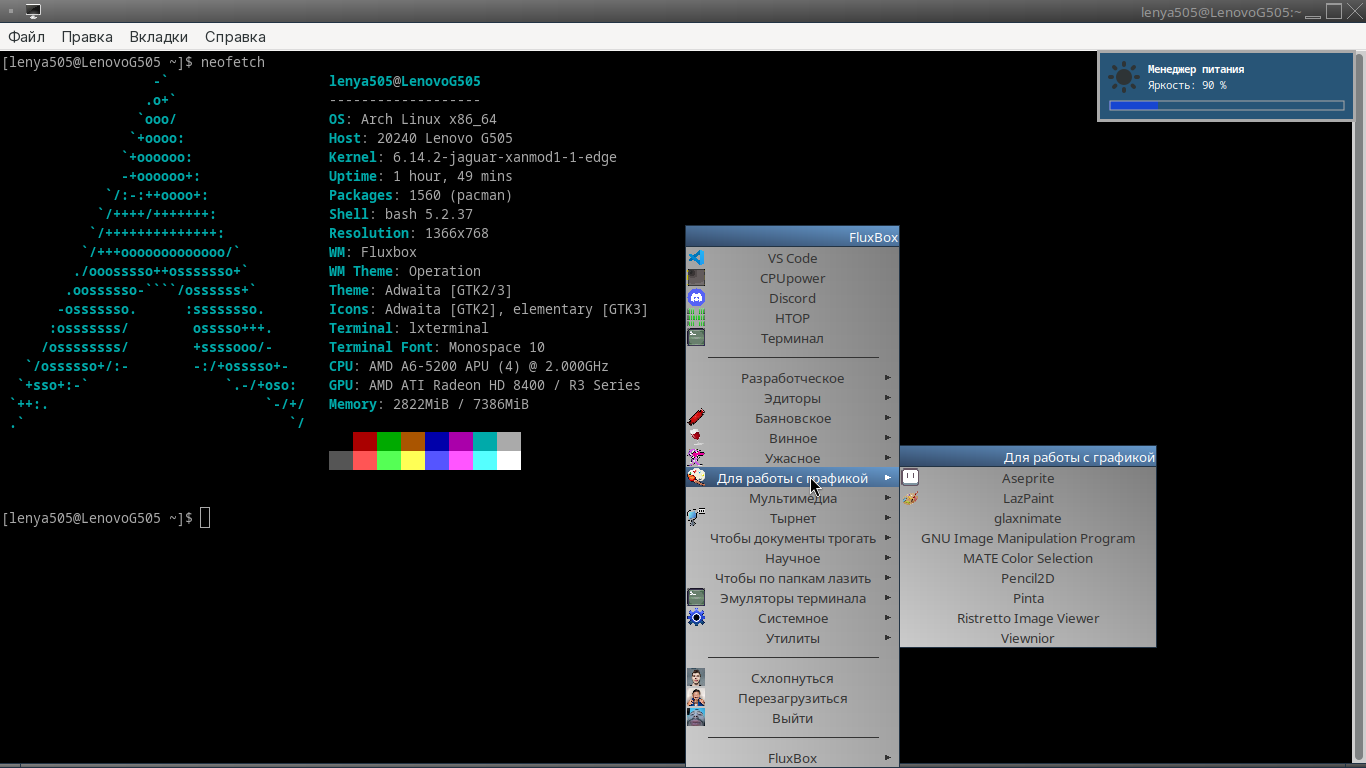
Task: Click the VS Code icon in FluxBox menu
Action: pos(696,258)
